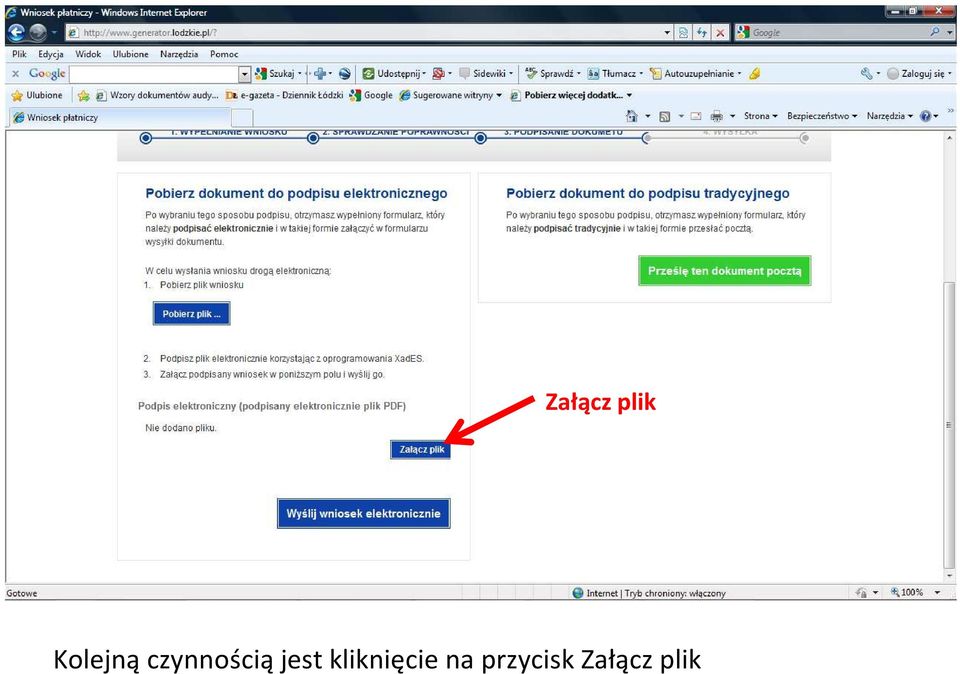Open the Google toolbar search dropdown arrow
This screenshot has width=960, height=674.
(x=244, y=74)
